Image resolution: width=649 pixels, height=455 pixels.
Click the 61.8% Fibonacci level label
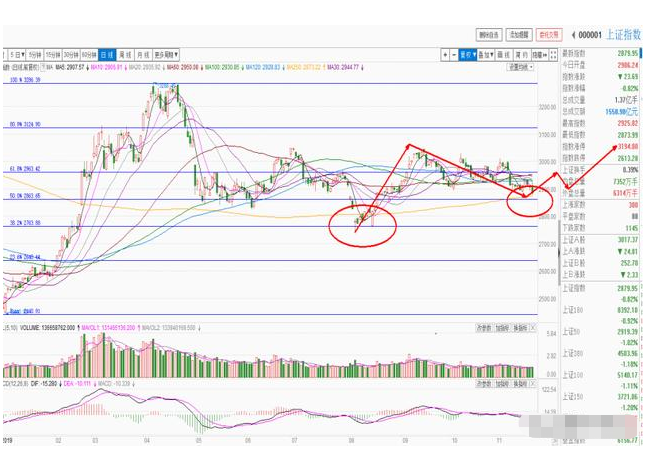pyautogui.click(x=25, y=169)
